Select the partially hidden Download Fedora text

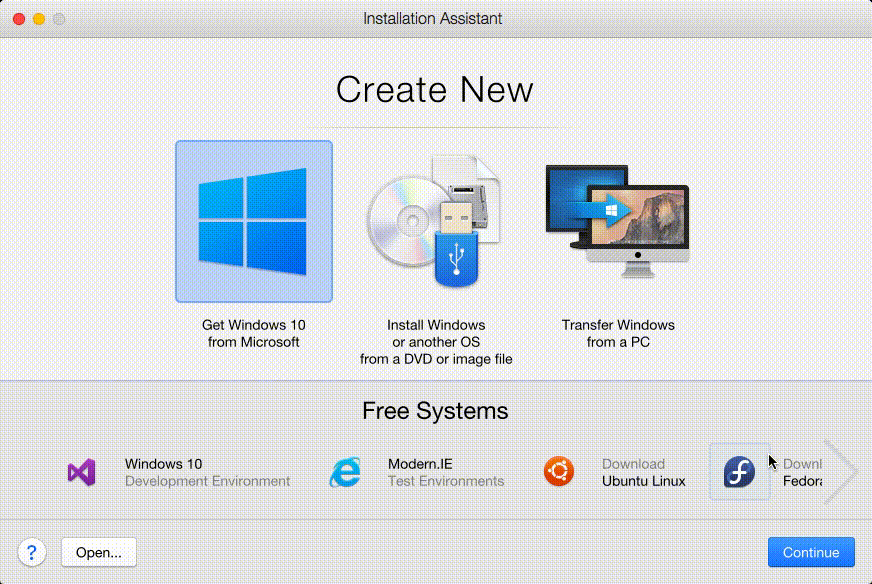[802, 472]
